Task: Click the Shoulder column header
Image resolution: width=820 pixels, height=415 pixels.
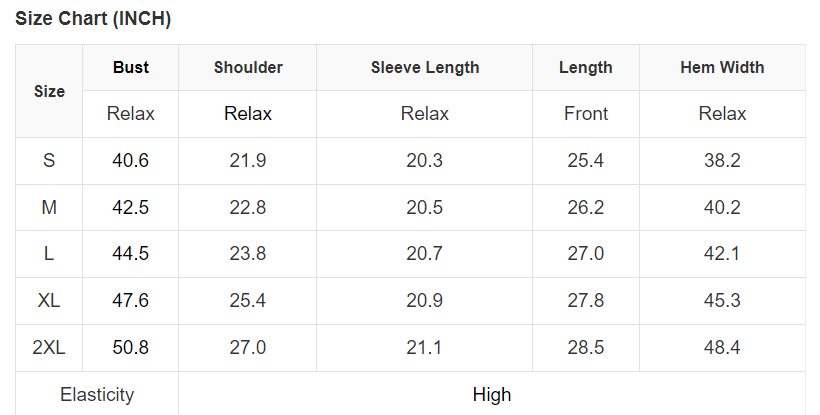Action: (248, 68)
